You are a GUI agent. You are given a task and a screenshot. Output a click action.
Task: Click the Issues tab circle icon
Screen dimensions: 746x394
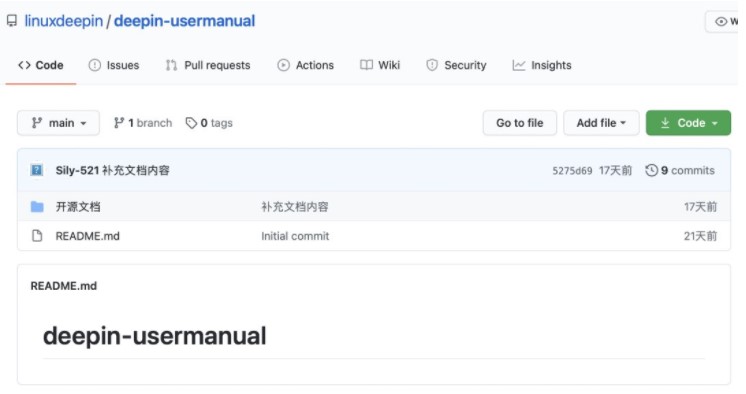pyautogui.click(x=95, y=65)
